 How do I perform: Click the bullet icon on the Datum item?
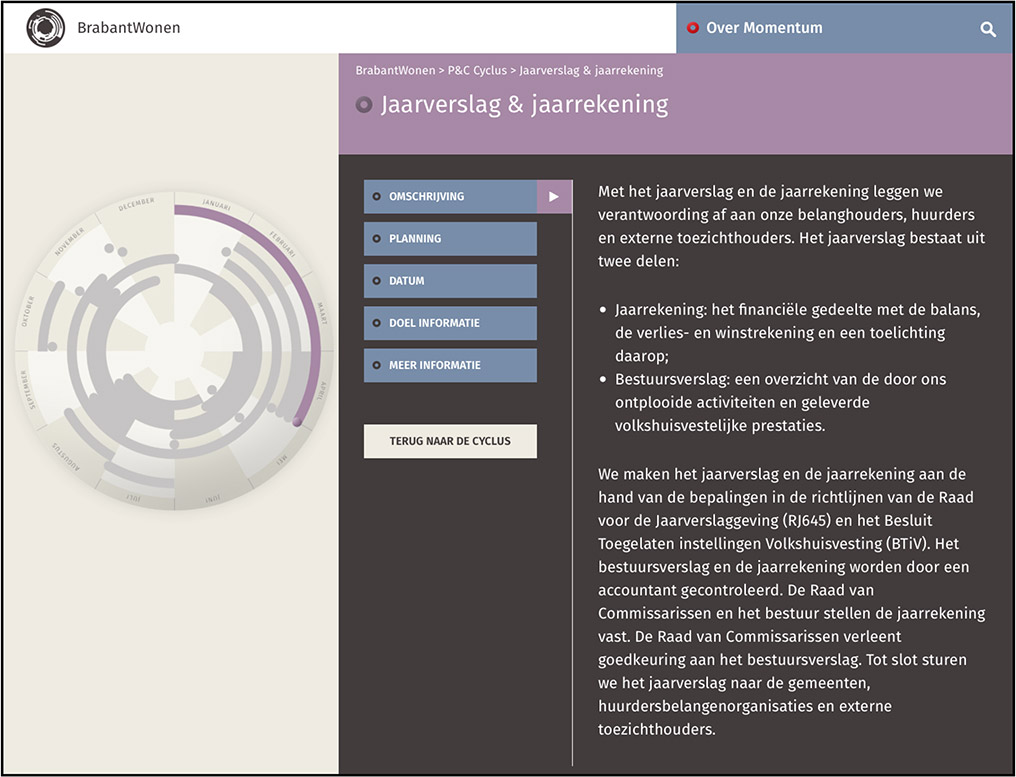pos(376,281)
